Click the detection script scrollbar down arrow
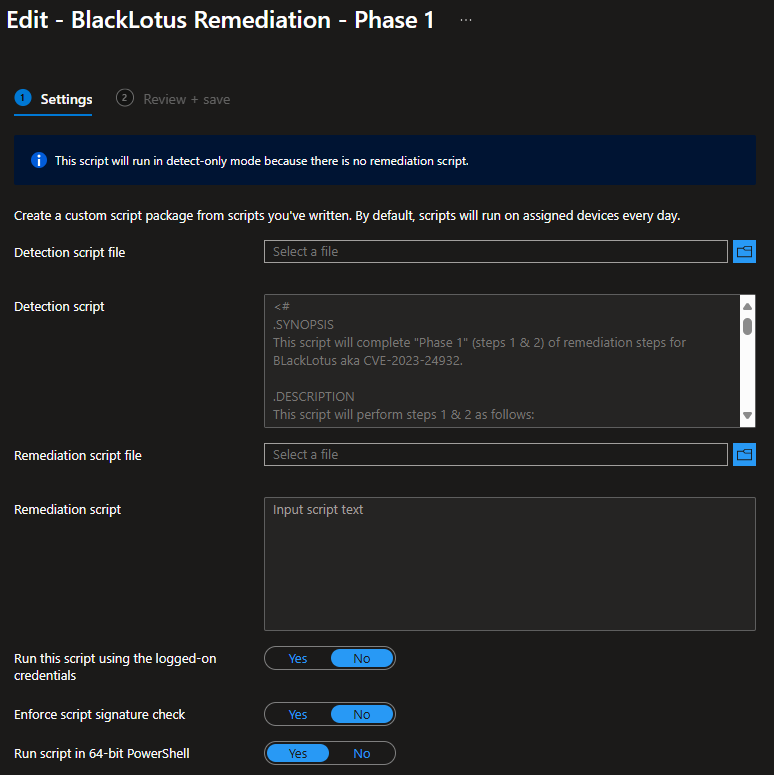Viewport: 774px width, 775px height. [x=747, y=416]
